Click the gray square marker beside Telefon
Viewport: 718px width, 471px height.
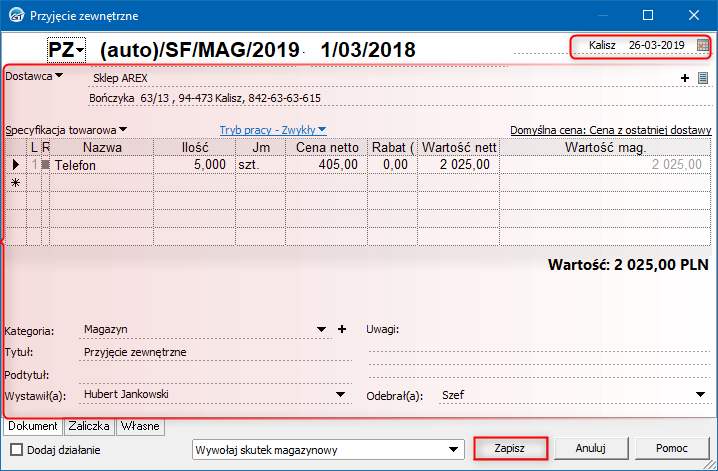(x=45, y=164)
